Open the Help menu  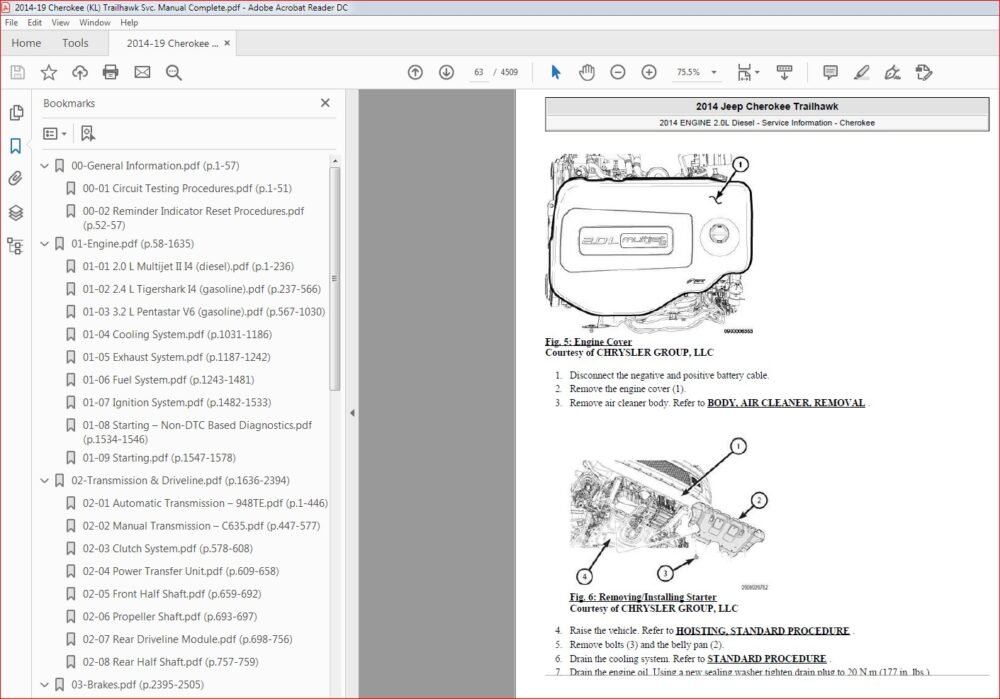pos(129,22)
